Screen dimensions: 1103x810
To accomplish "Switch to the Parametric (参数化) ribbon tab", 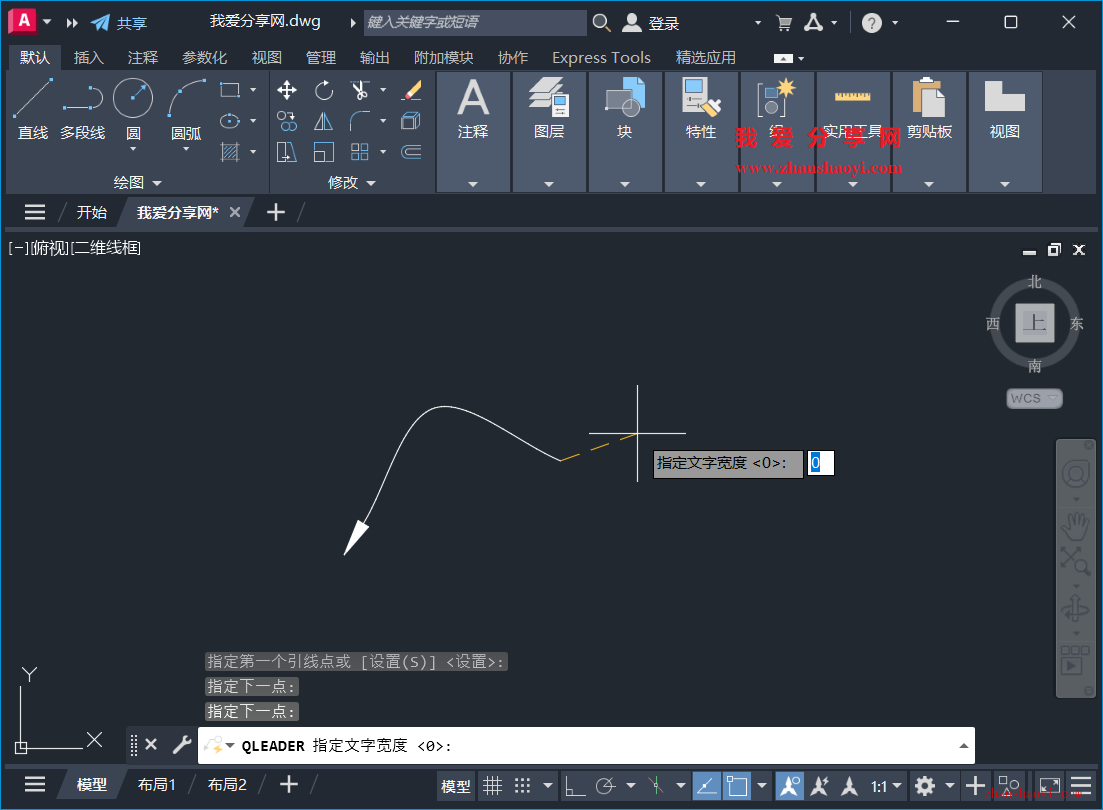I will (205, 58).
